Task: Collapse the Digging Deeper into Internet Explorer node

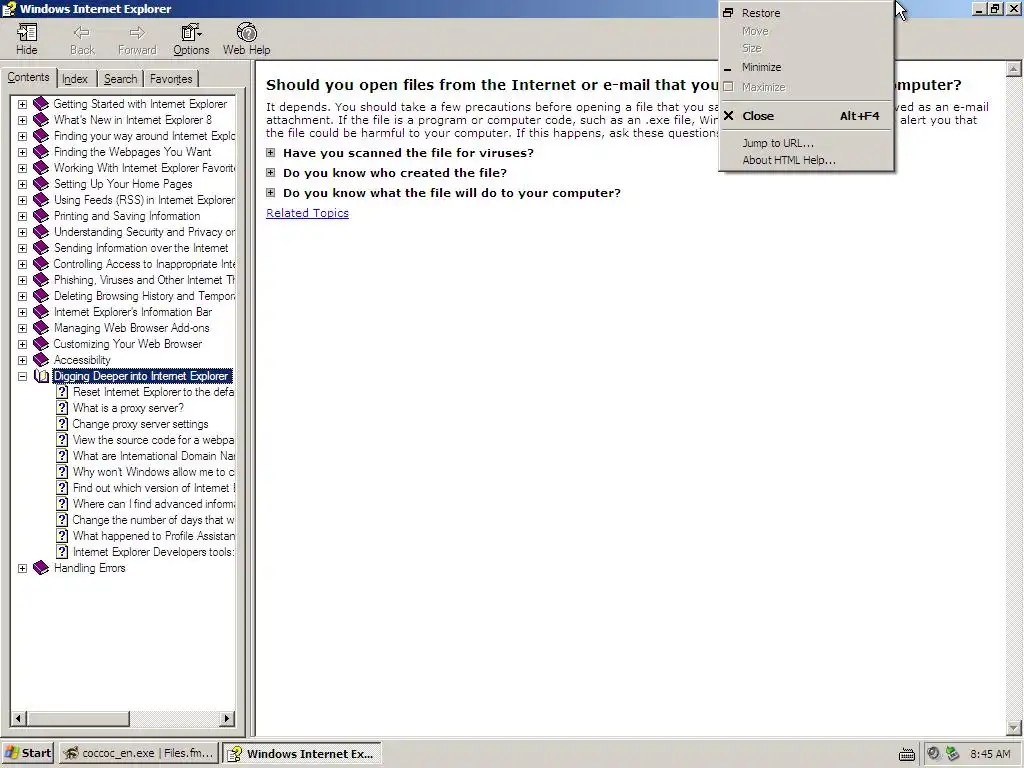Action: (22, 377)
